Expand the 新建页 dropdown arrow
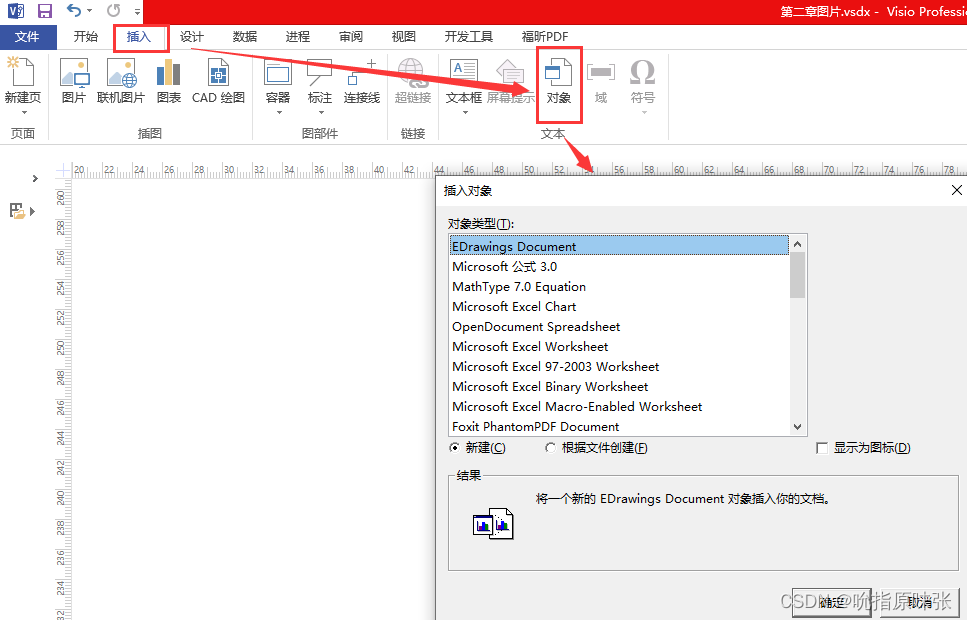 pyautogui.click(x=24, y=112)
